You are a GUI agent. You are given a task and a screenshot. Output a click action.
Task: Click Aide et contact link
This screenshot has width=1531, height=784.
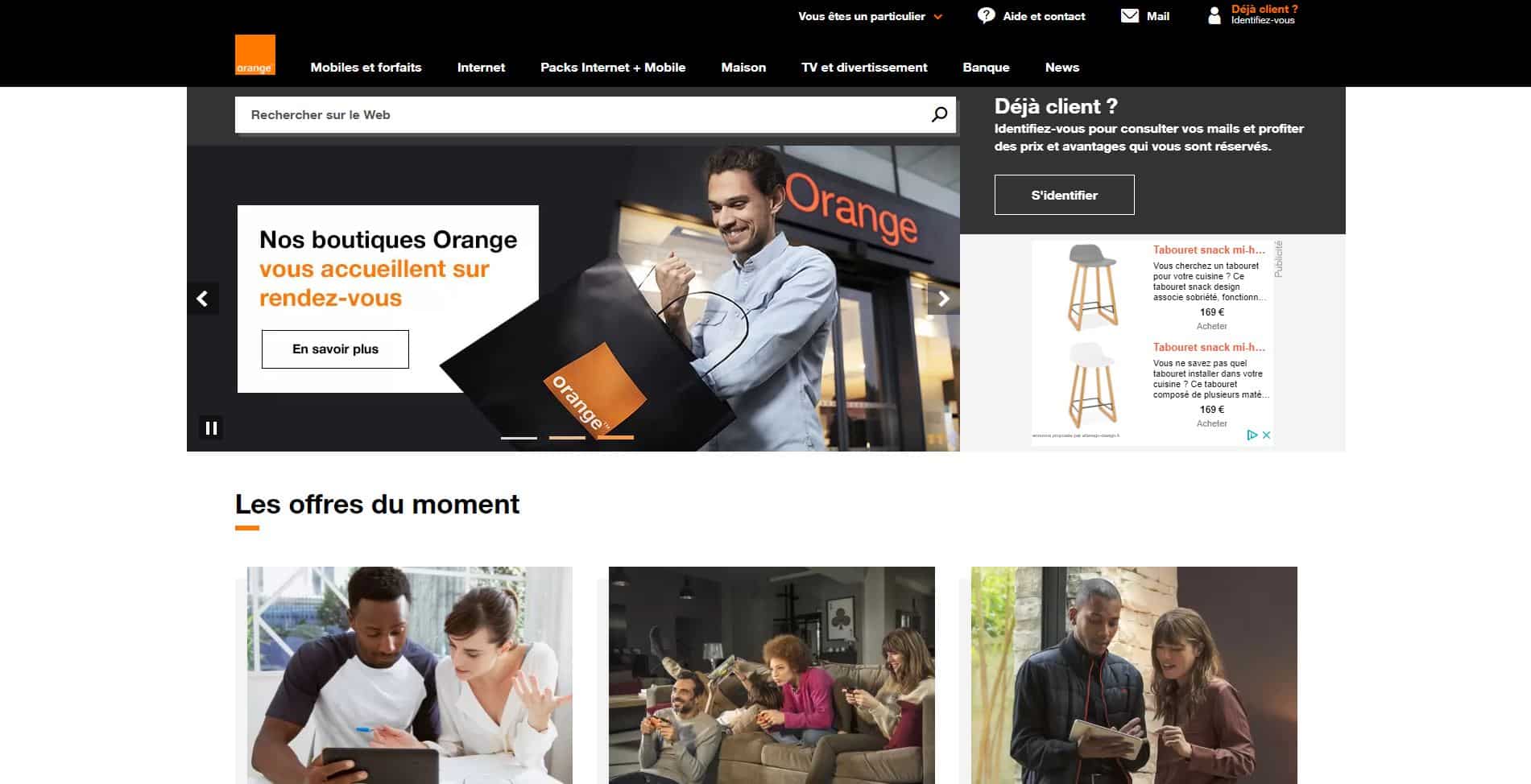1044,16
